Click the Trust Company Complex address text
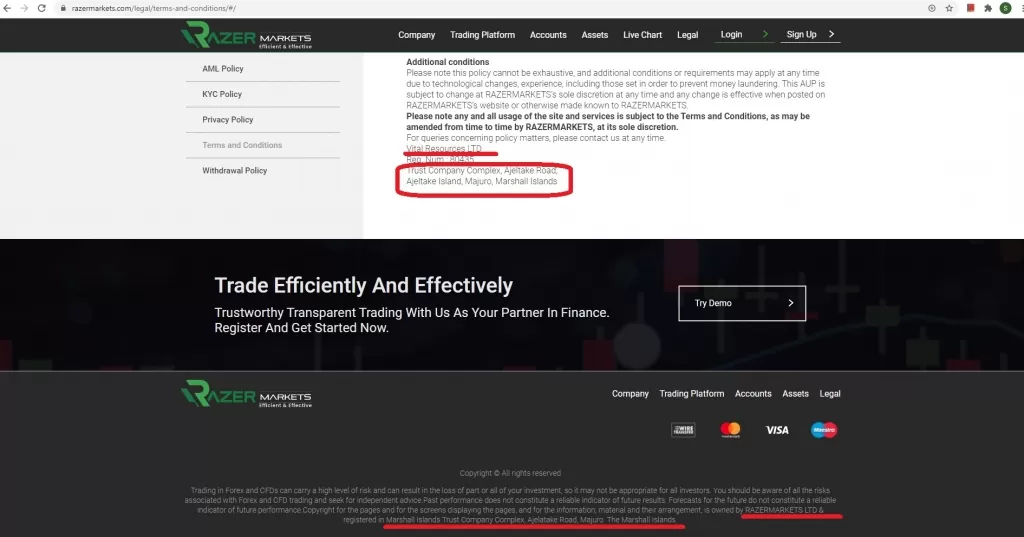1024x537 pixels. (482, 176)
